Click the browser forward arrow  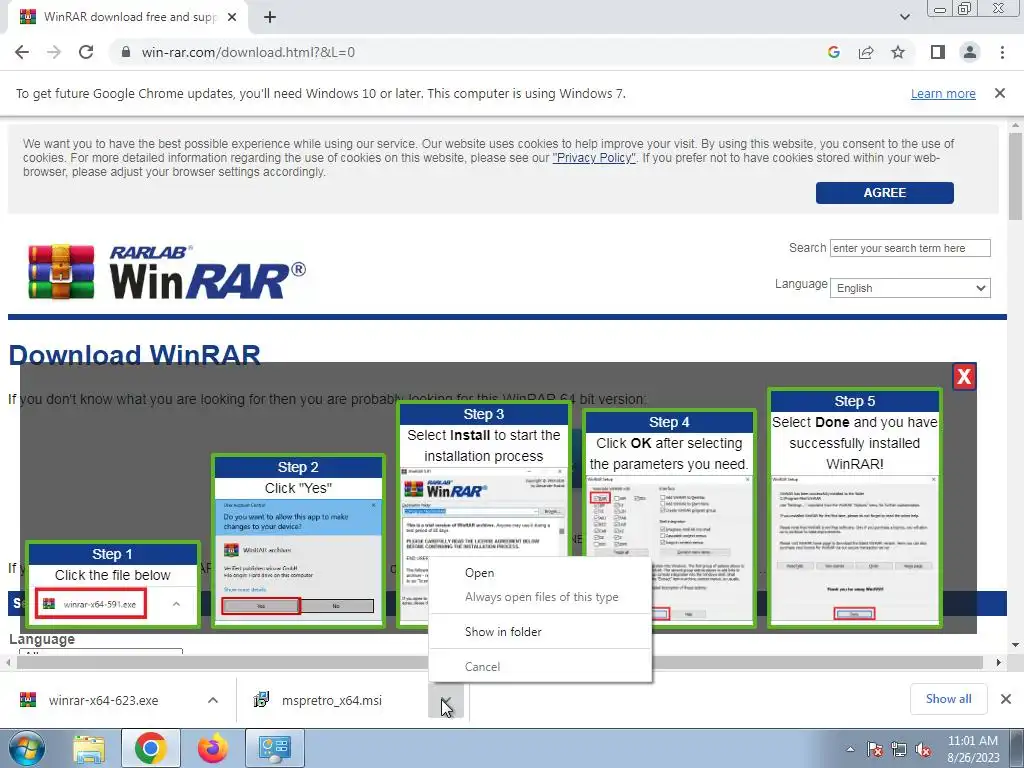pos(54,52)
